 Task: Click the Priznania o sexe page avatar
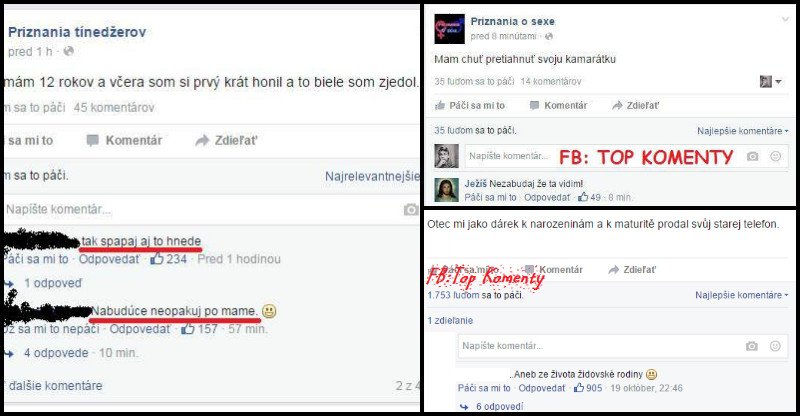click(449, 29)
